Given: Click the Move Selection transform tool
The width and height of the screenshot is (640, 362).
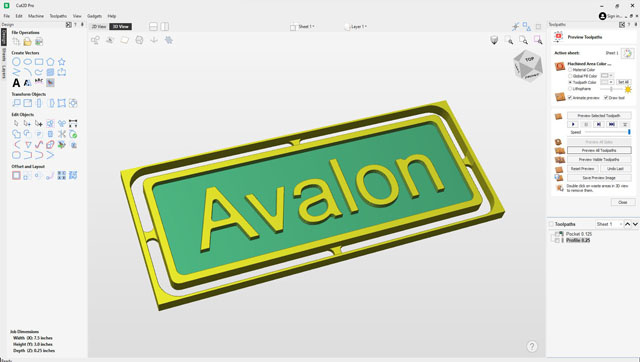Looking at the screenshot, I should (16, 103).
